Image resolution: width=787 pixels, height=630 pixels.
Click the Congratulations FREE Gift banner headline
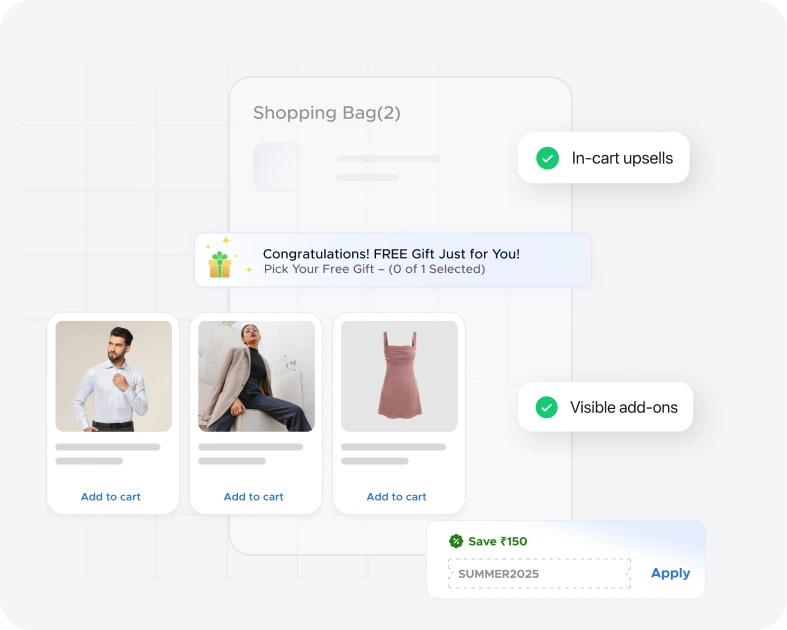pos(391,254)
